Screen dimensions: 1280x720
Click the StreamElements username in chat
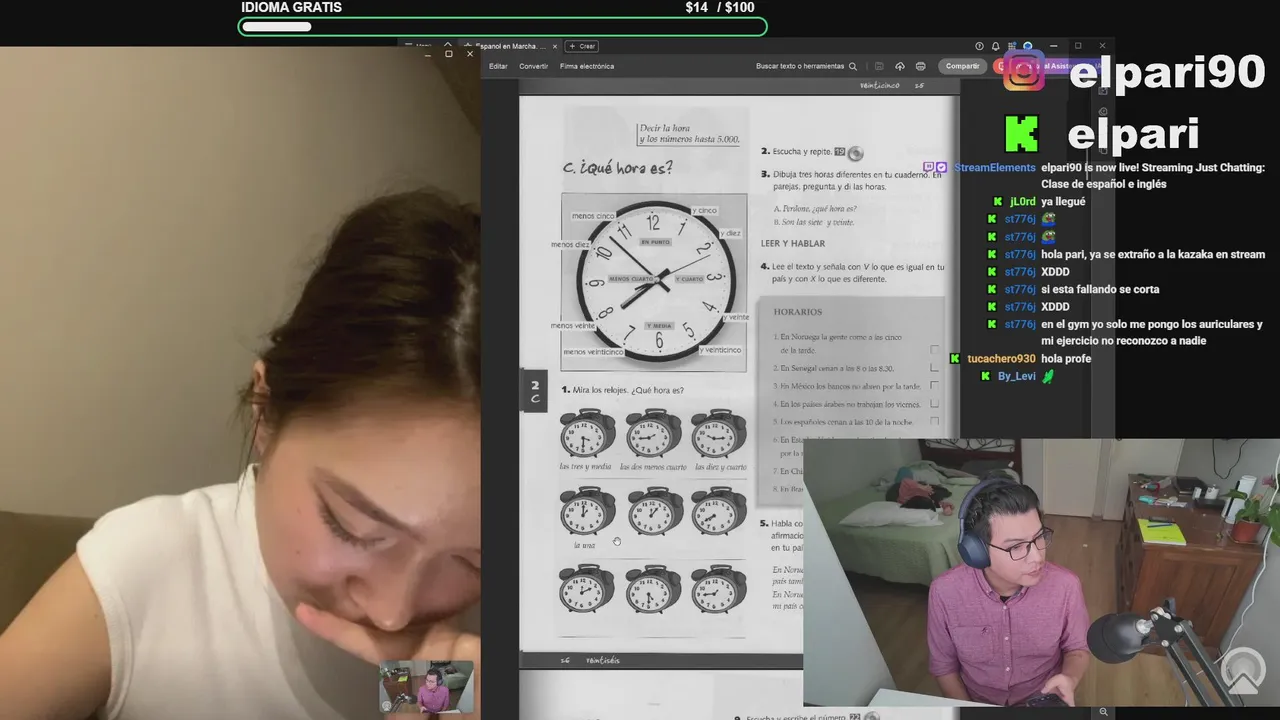point(995,168)
